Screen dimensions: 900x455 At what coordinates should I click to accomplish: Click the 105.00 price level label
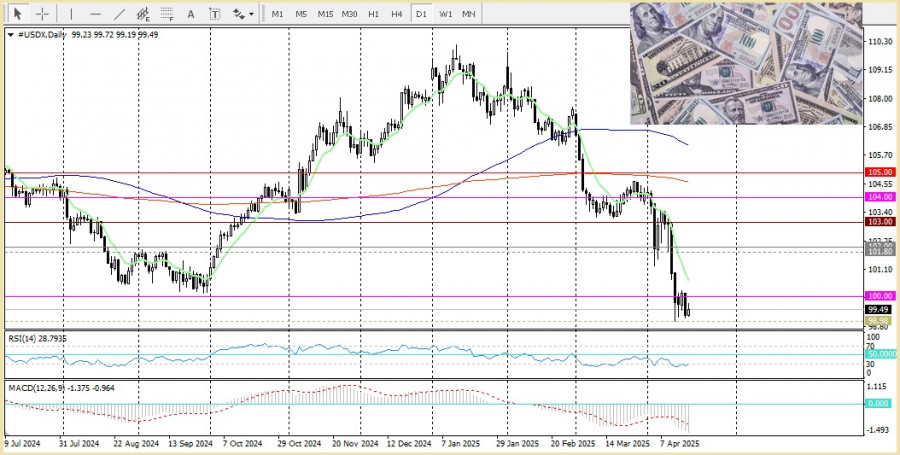pos(881,172)
